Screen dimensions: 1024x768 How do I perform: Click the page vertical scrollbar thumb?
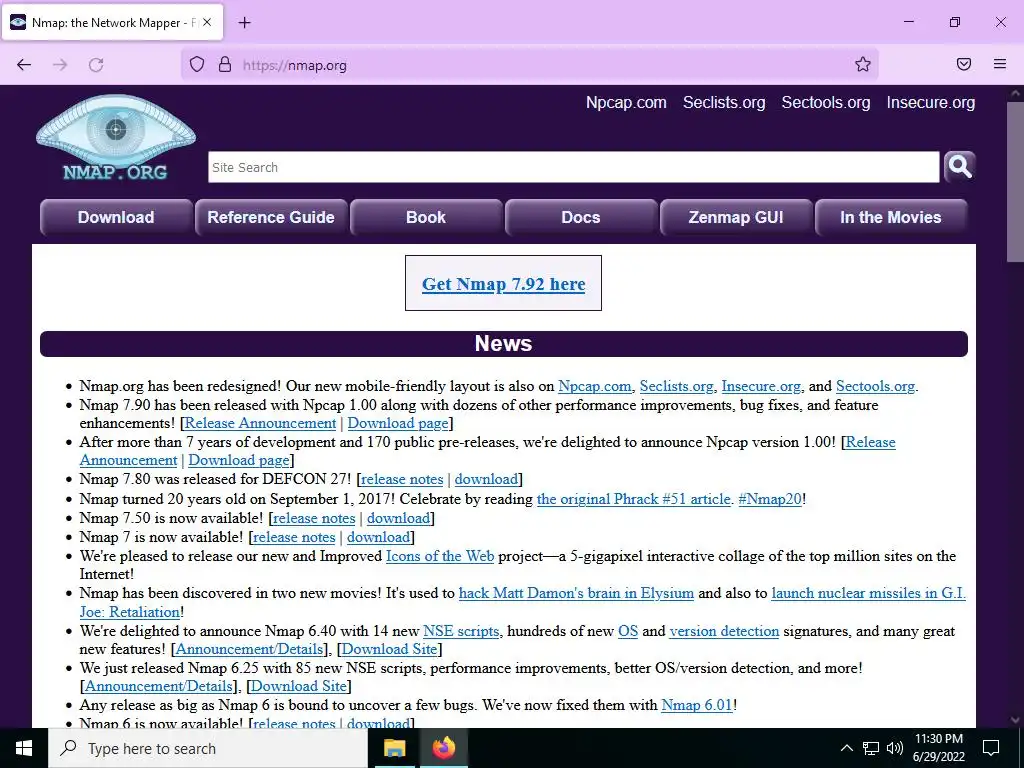click(1014, 182)
